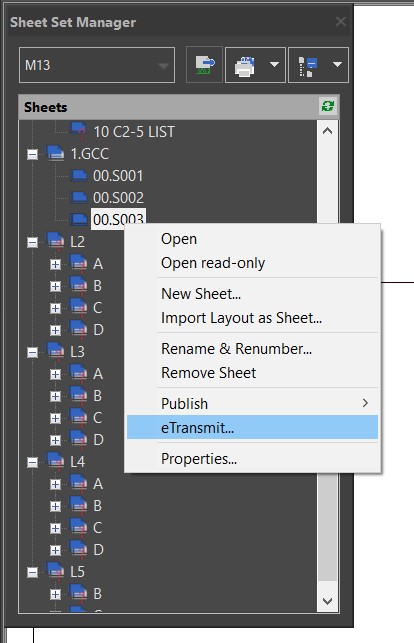Click the Sheet Selections icon

(x=308, y=65)
